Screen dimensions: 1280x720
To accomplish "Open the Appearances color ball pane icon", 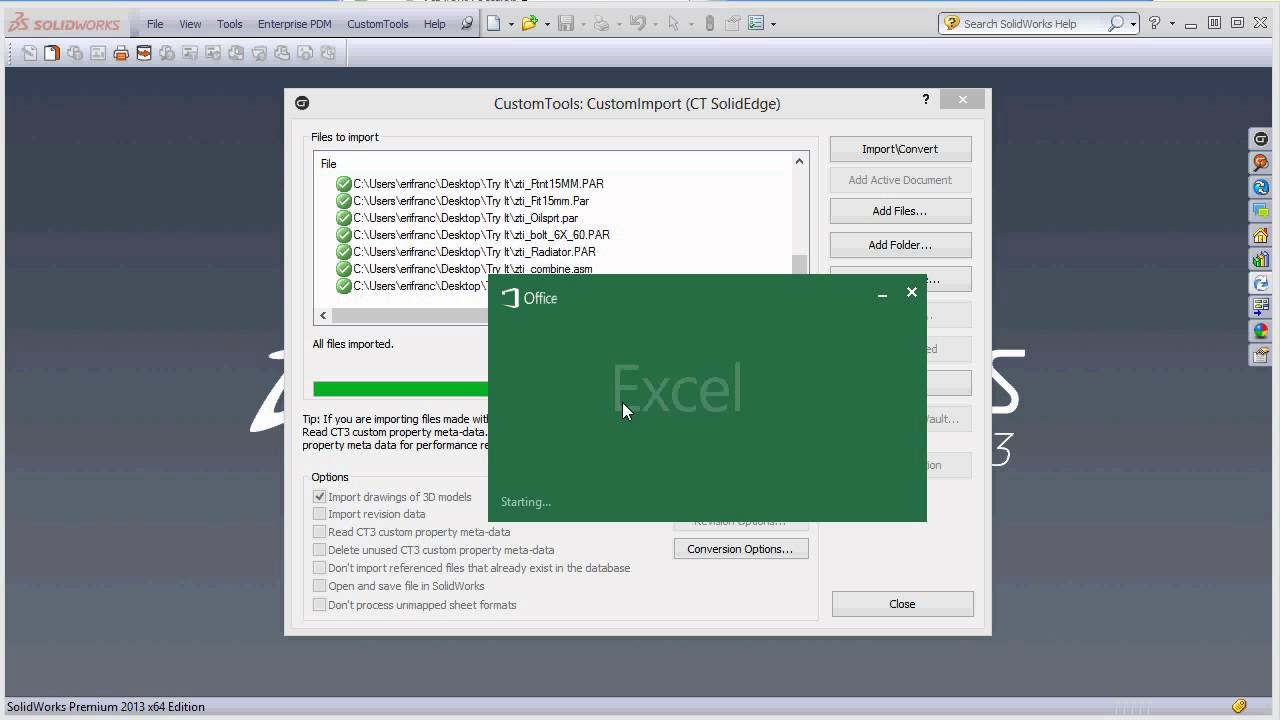I will [1261, 331].
